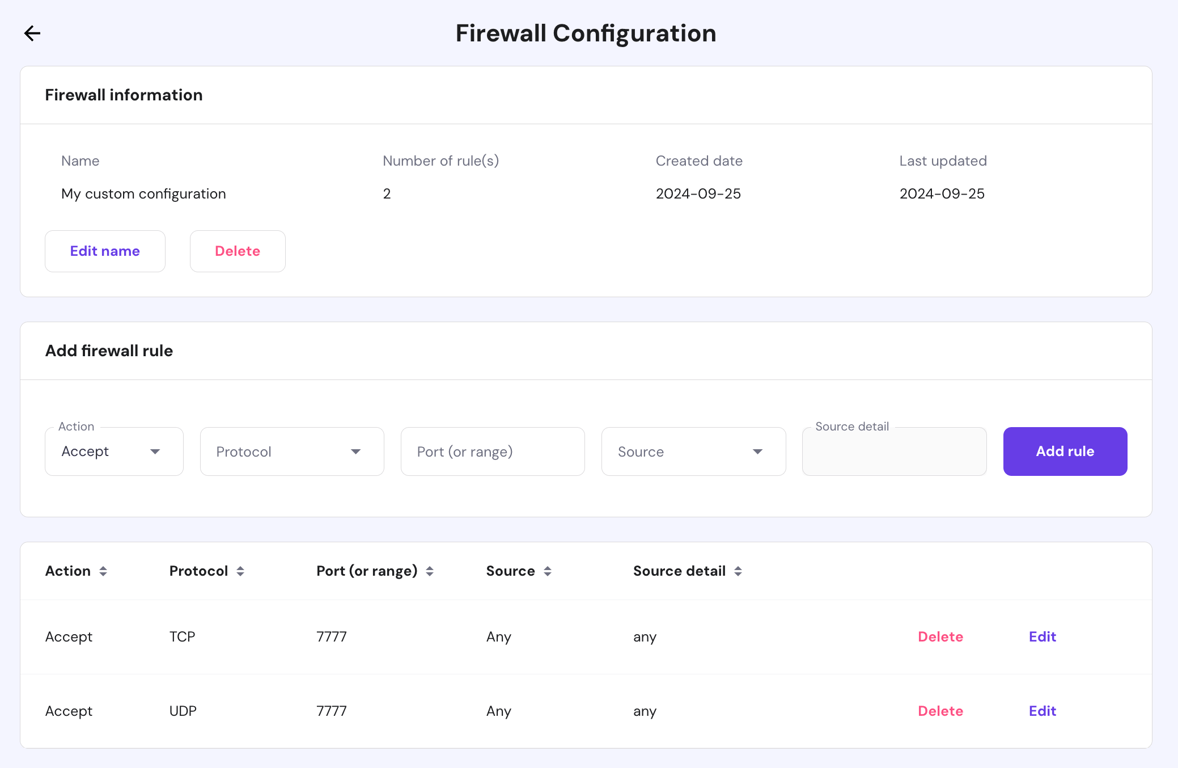Viewport: 1178px width, 768px height.
Task: Delete the TCP firewall rule
Action: click(939, 636)
